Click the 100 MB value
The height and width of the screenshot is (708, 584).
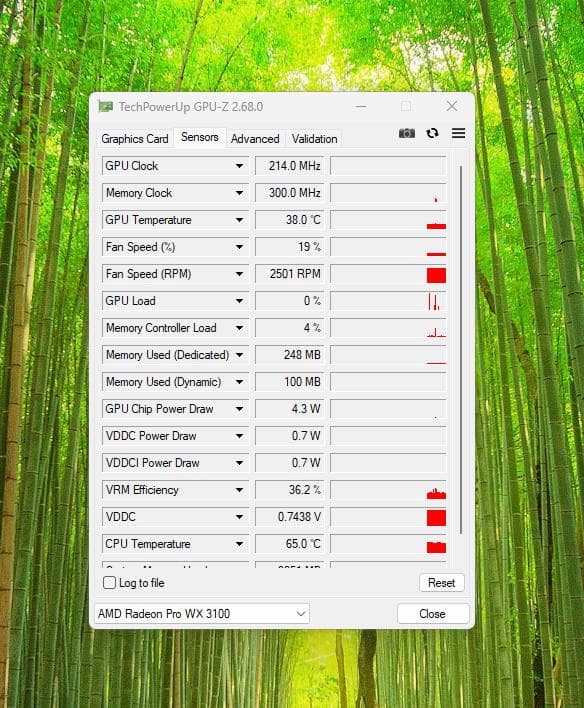290,382
